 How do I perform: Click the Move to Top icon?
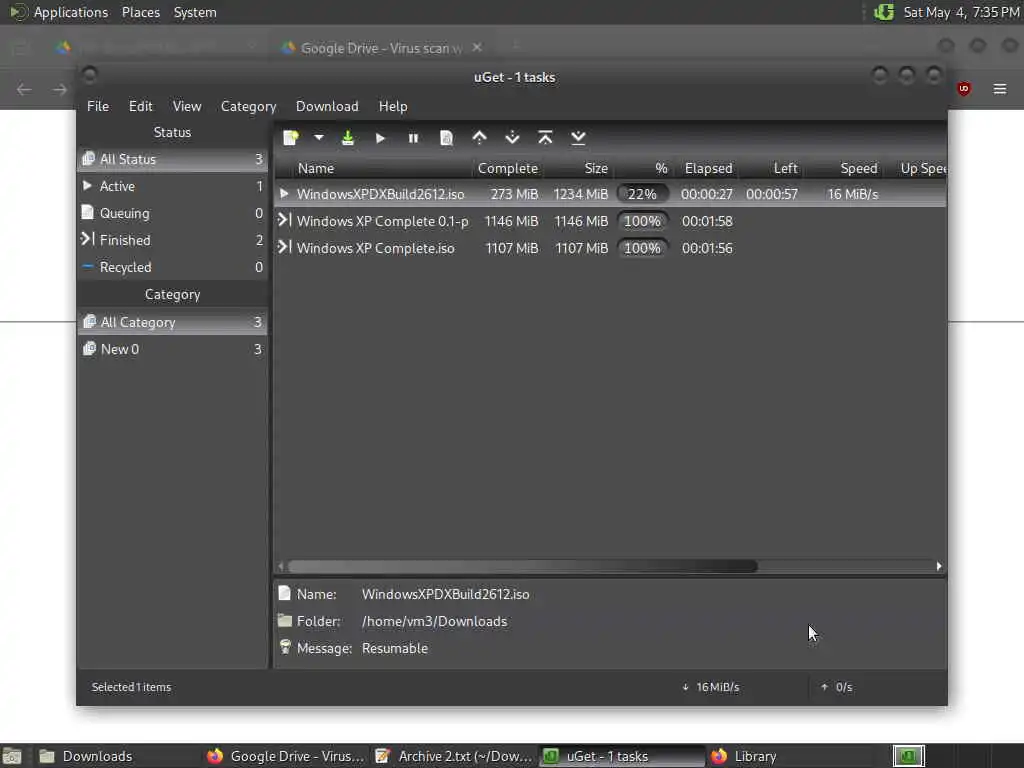(545, 138)
